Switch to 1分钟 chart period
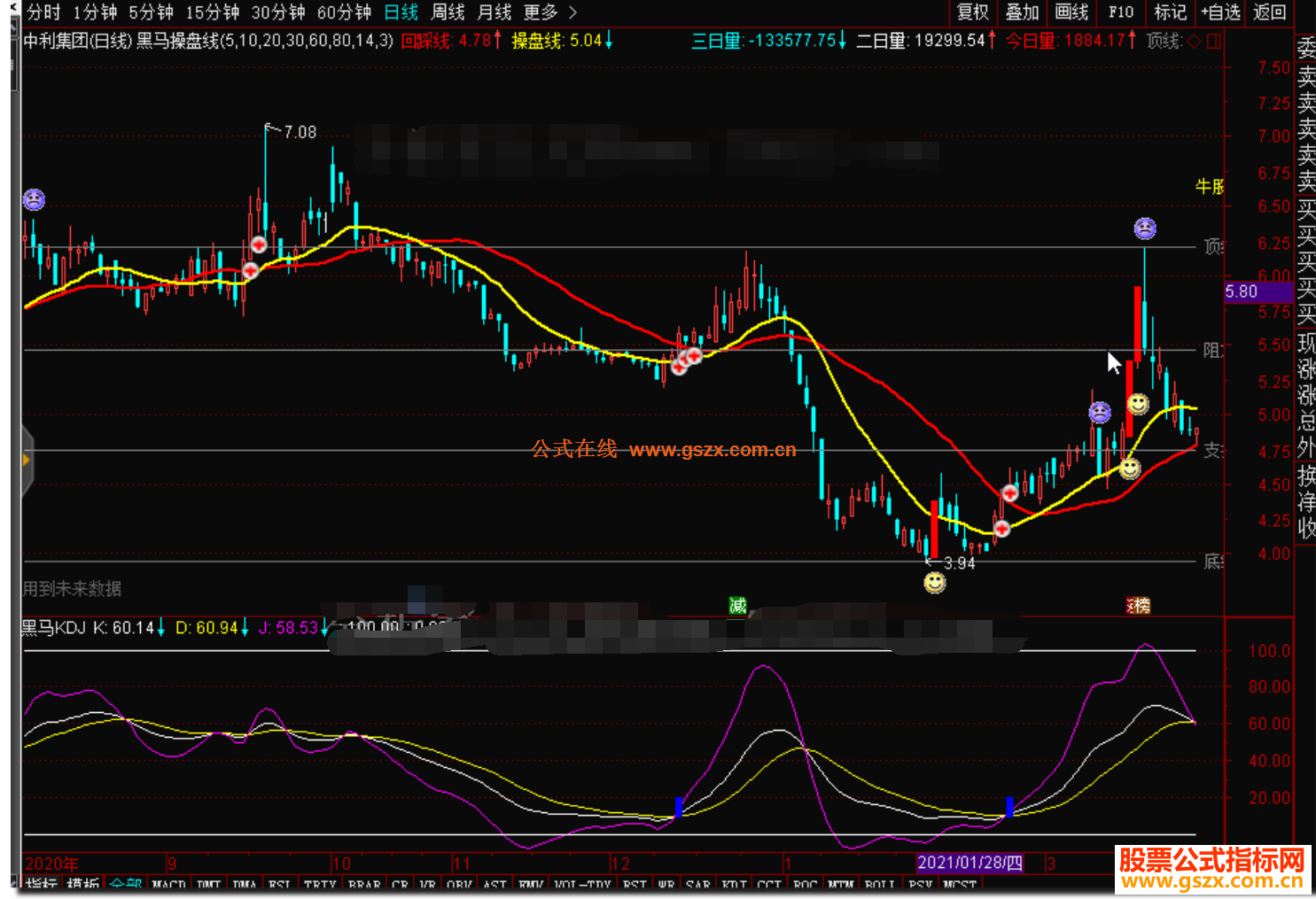The image size is (1316, 899). pos(95,12)
